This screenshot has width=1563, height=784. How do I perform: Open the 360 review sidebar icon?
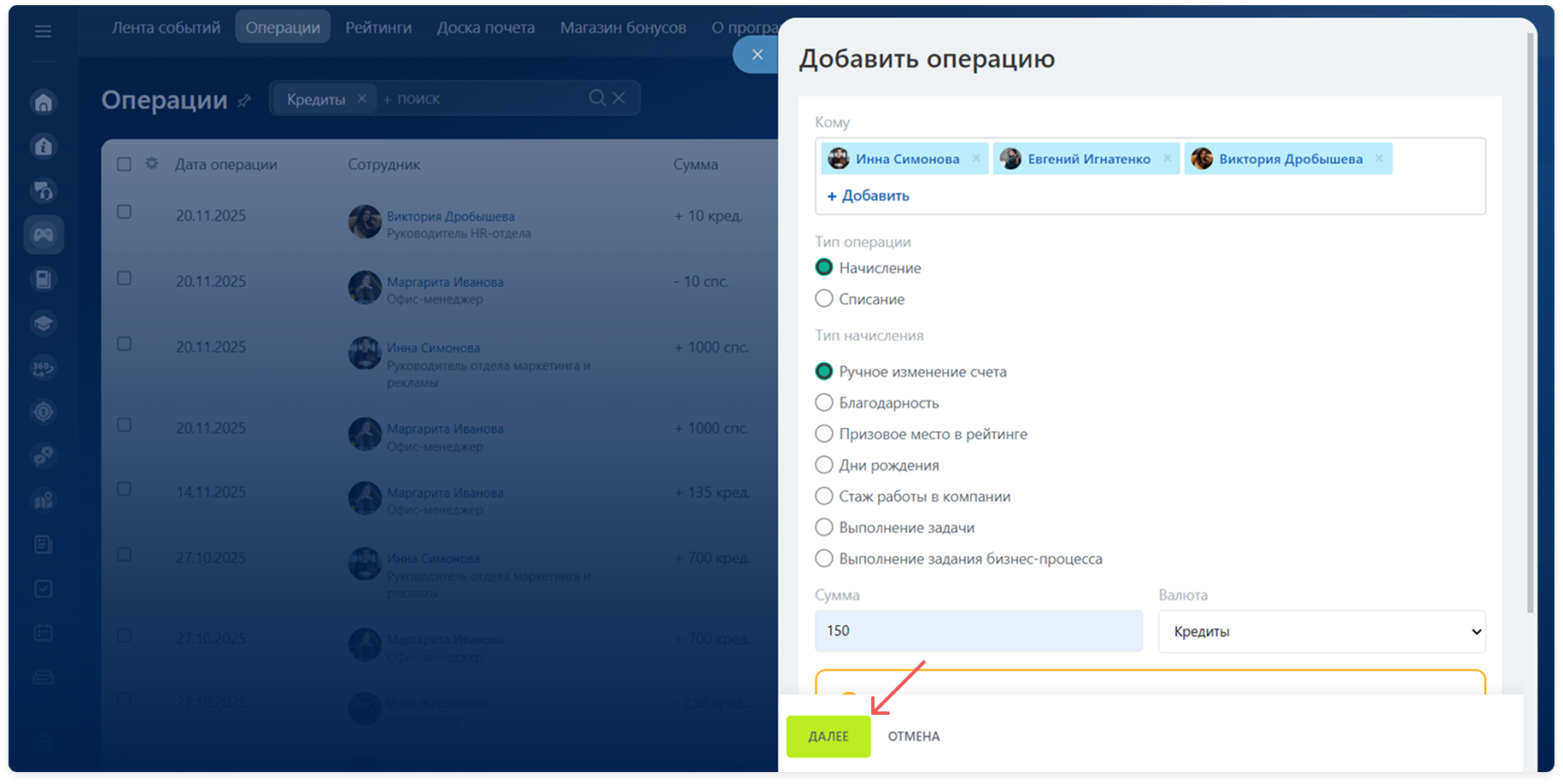[x=44, y=368]
